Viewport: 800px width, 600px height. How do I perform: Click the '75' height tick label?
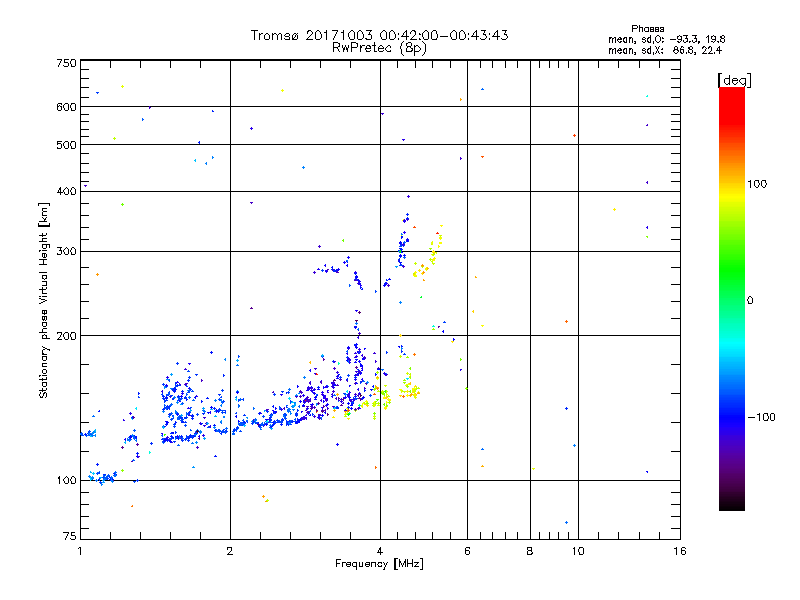coord(70,536)
